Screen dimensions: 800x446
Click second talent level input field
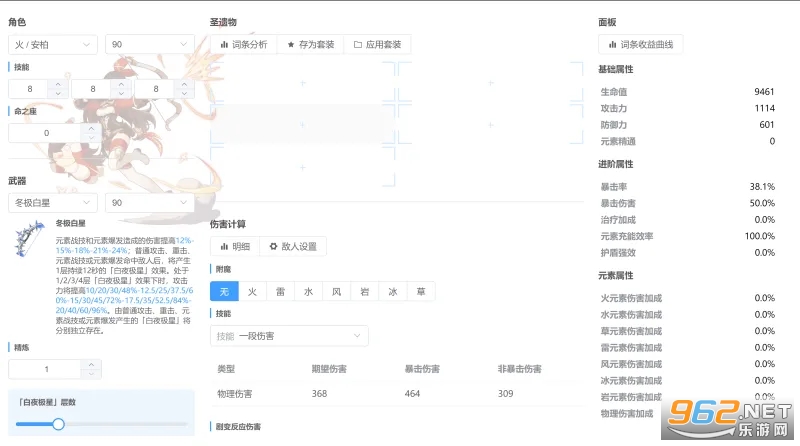(x=93, y=89)
